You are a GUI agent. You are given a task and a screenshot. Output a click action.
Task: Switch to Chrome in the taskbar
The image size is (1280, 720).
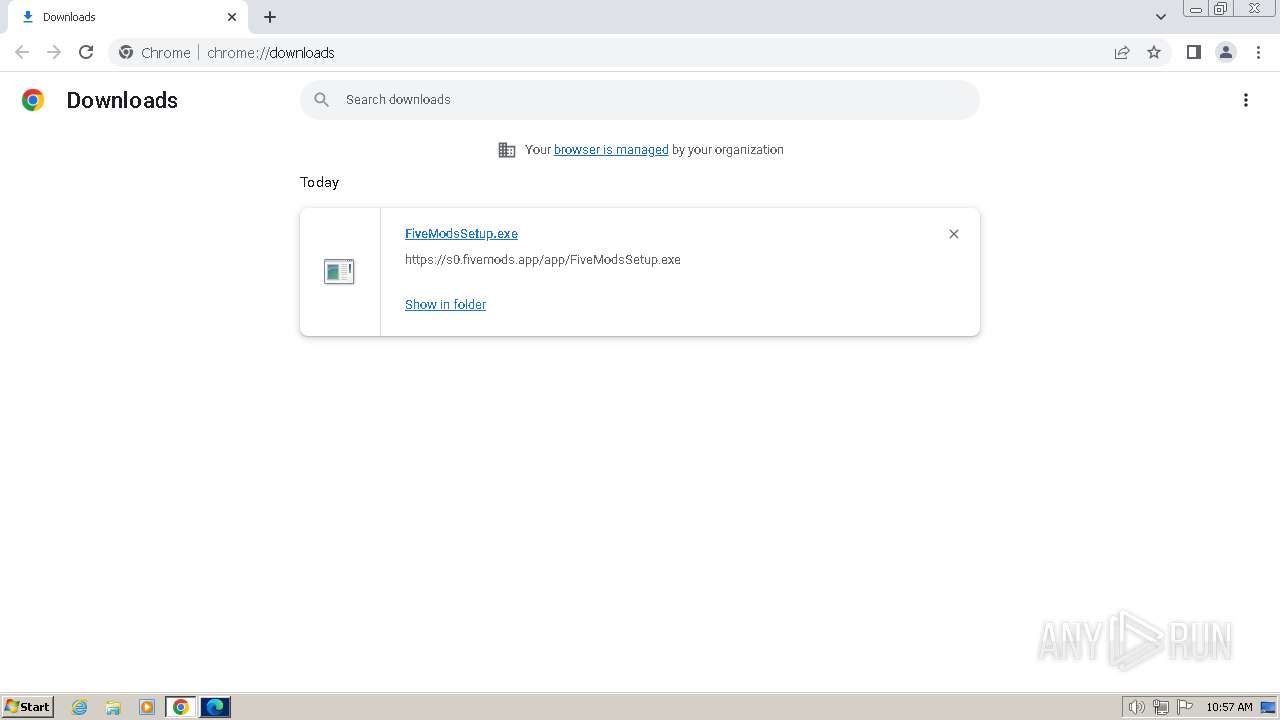point(181,707)
